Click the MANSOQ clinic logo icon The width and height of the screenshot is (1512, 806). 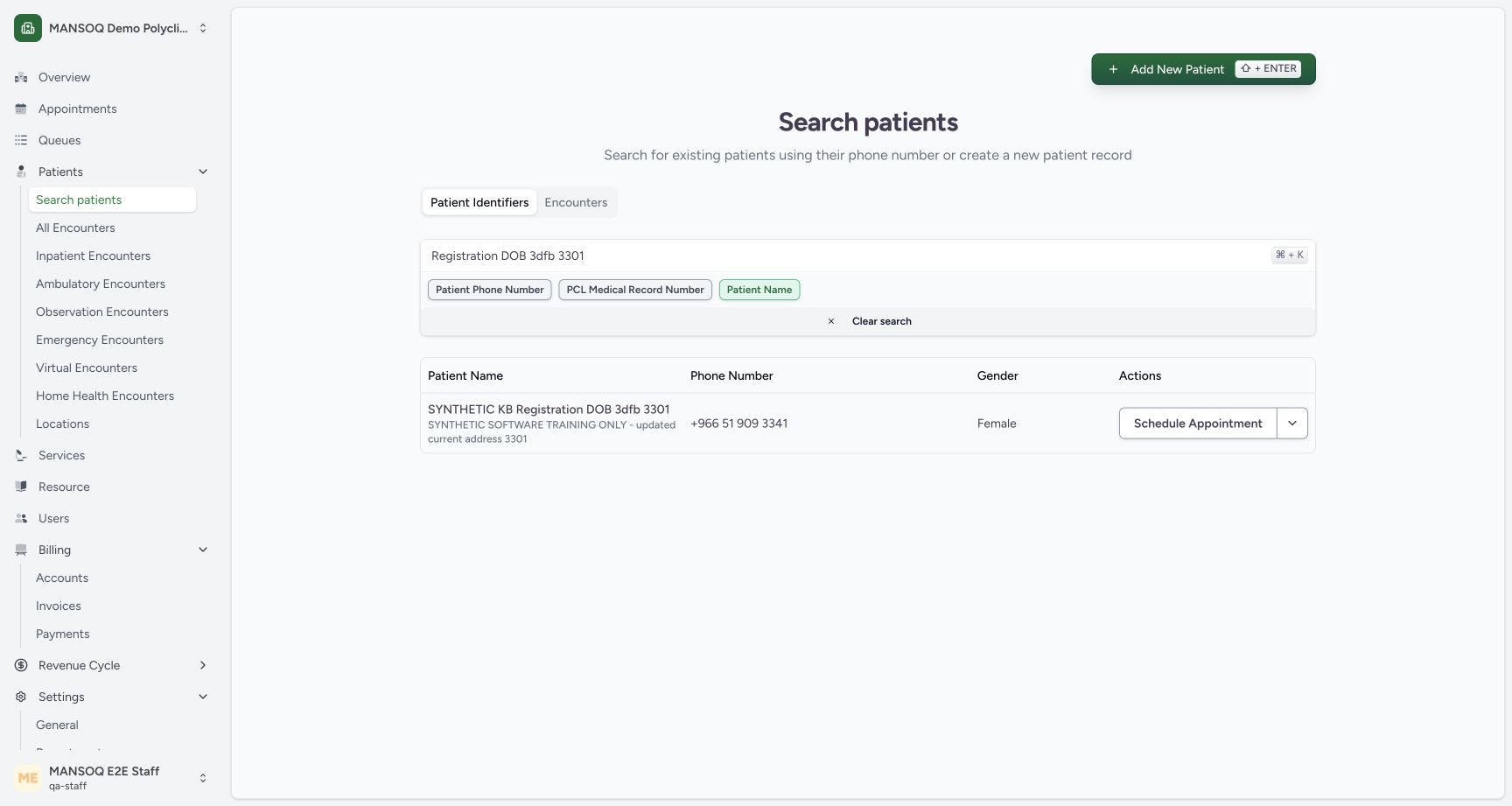pos(28,28)
